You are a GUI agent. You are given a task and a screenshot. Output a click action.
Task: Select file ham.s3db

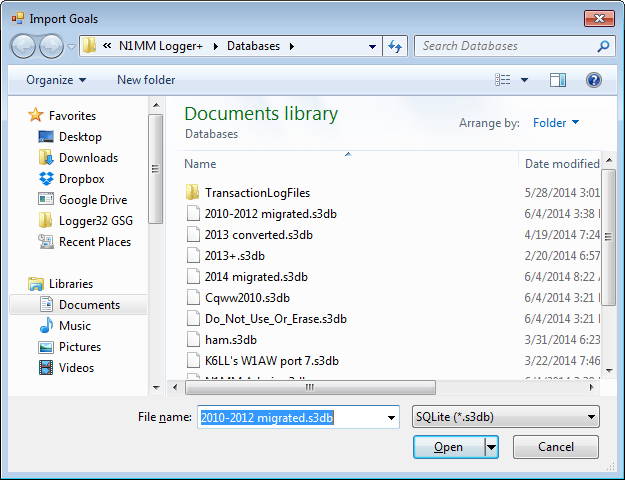[231, 340]
